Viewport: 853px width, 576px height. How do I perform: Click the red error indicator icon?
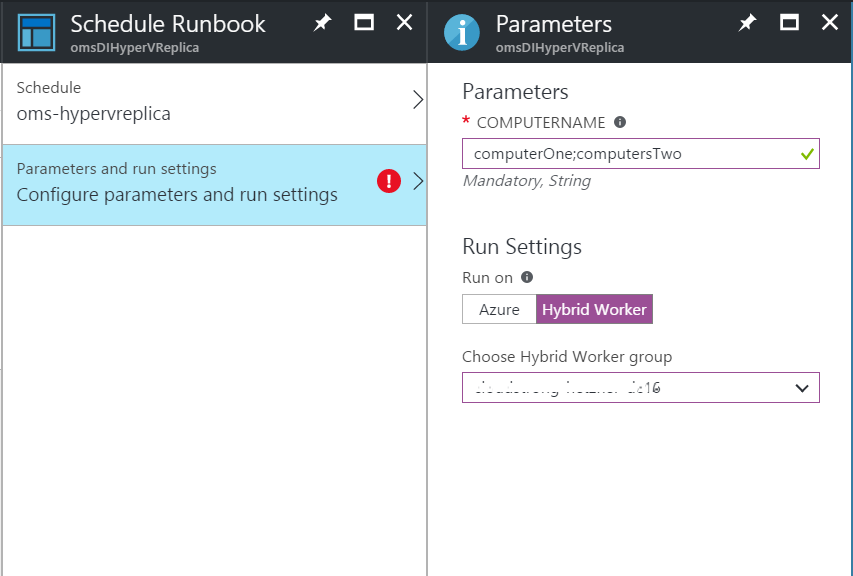[x=389, y=181]
